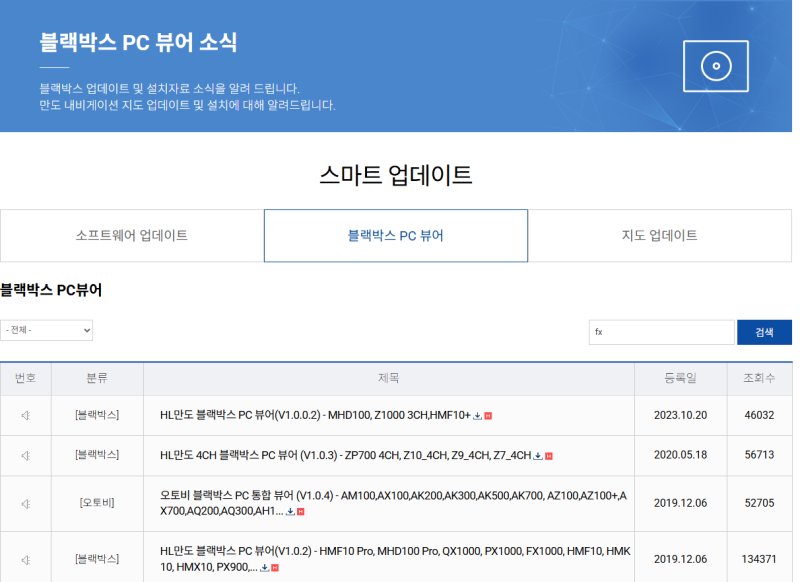Click download icon after HMF10 Pro V1.0.2 title
The image size is (800, 582).
point(264,568)
